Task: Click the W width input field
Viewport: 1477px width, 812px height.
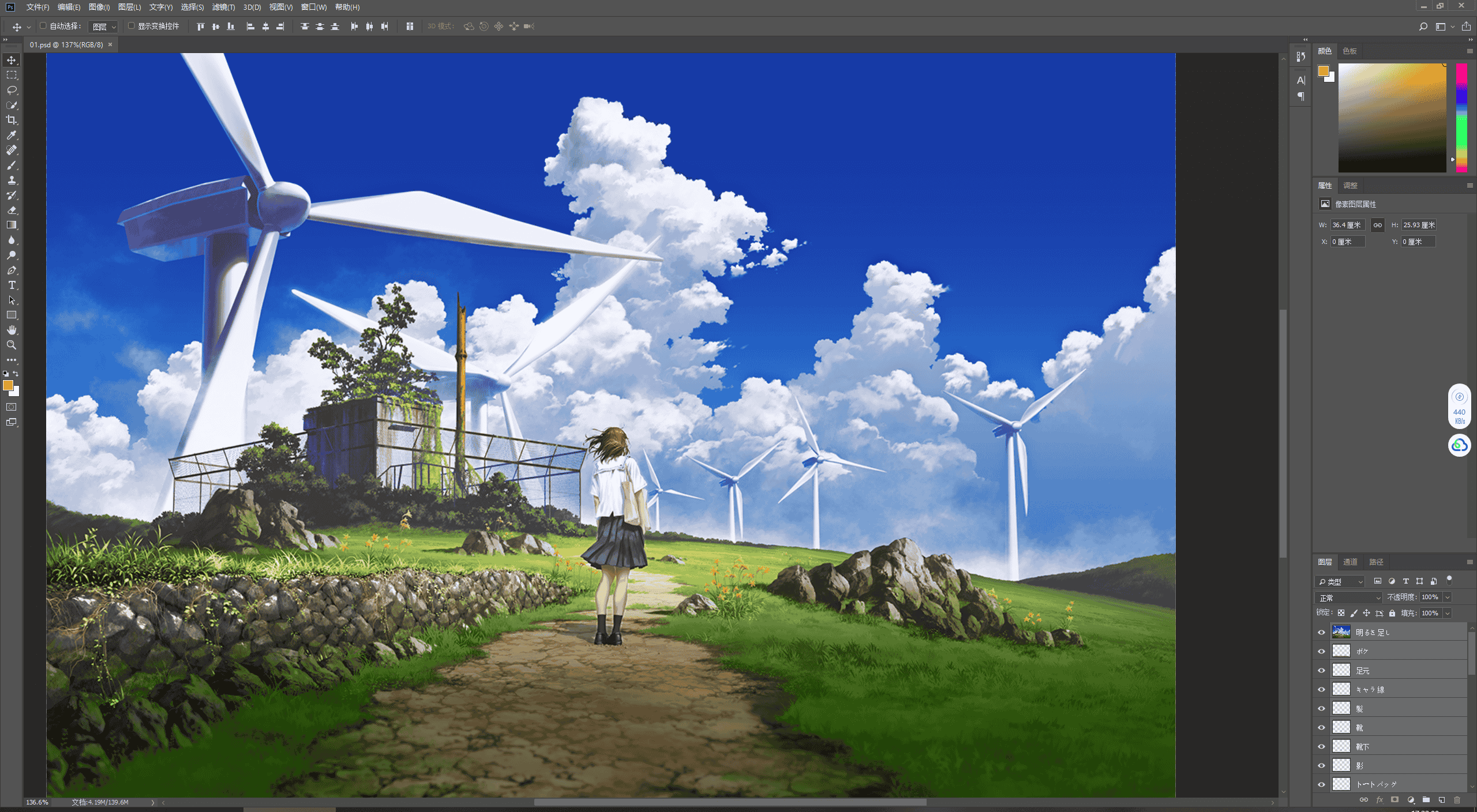Action: pyautogui.click(x=1348, y=225)
